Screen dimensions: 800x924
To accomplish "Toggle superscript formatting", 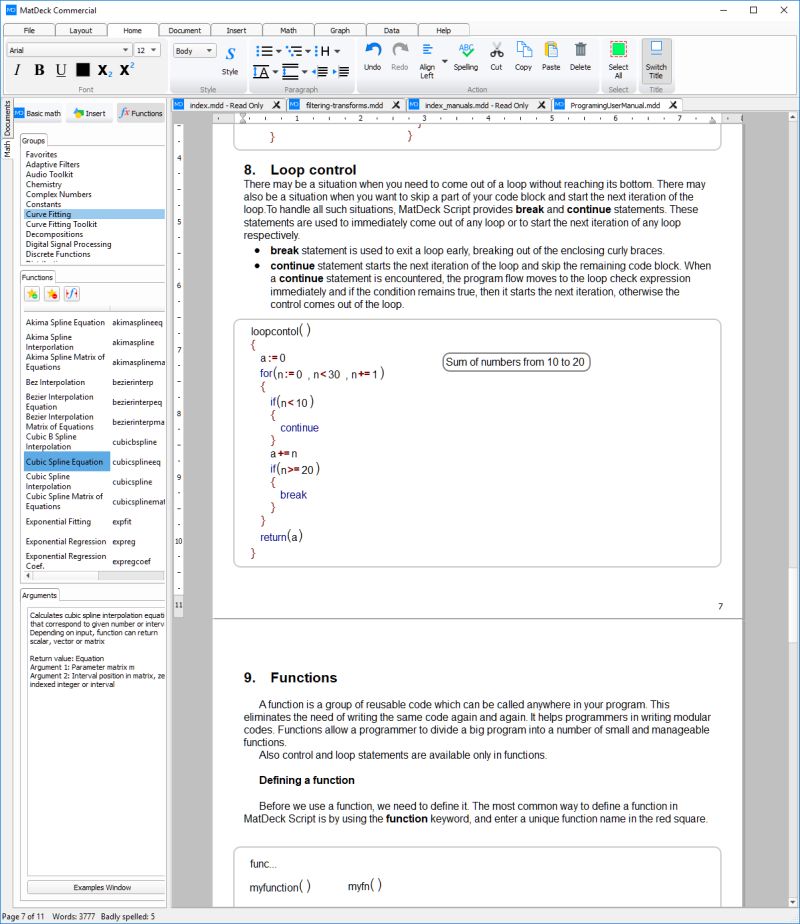I will coord(126,69).
